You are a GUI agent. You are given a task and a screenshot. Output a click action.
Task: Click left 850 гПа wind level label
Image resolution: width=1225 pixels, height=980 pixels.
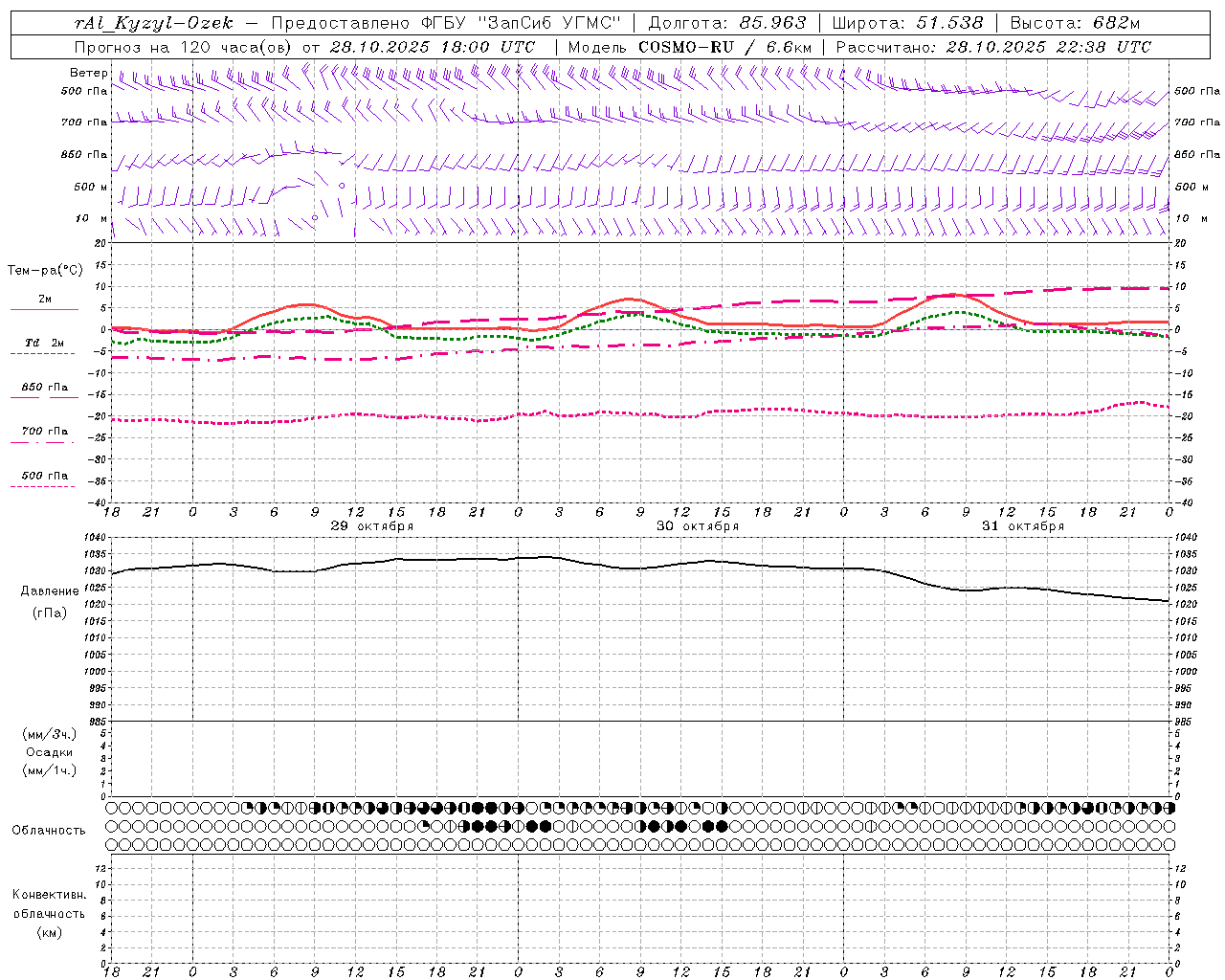[84, 154]
